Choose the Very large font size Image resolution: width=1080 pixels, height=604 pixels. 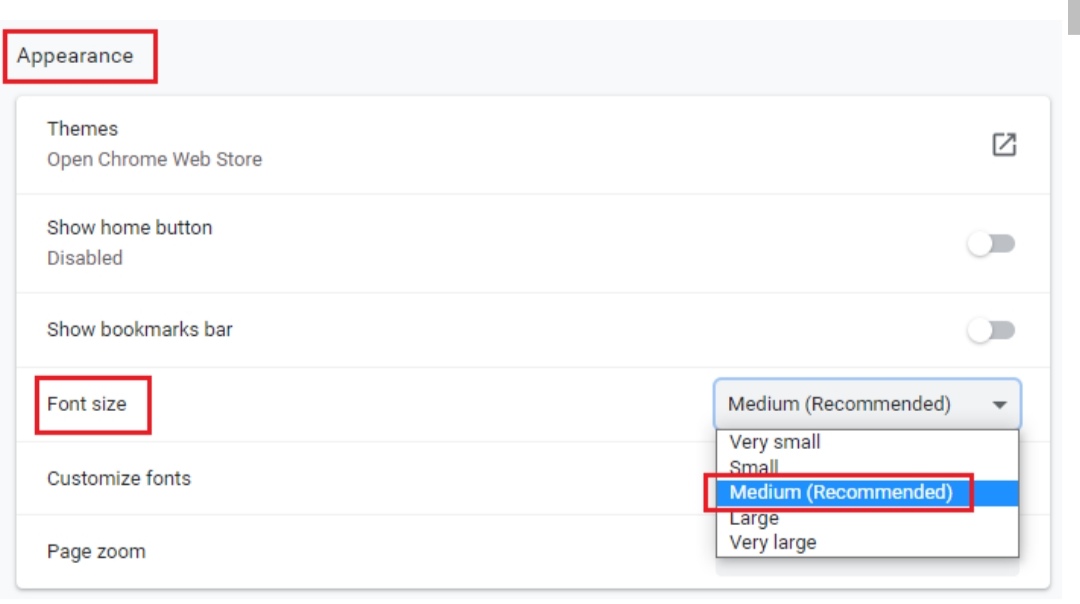tap(773, 543)
